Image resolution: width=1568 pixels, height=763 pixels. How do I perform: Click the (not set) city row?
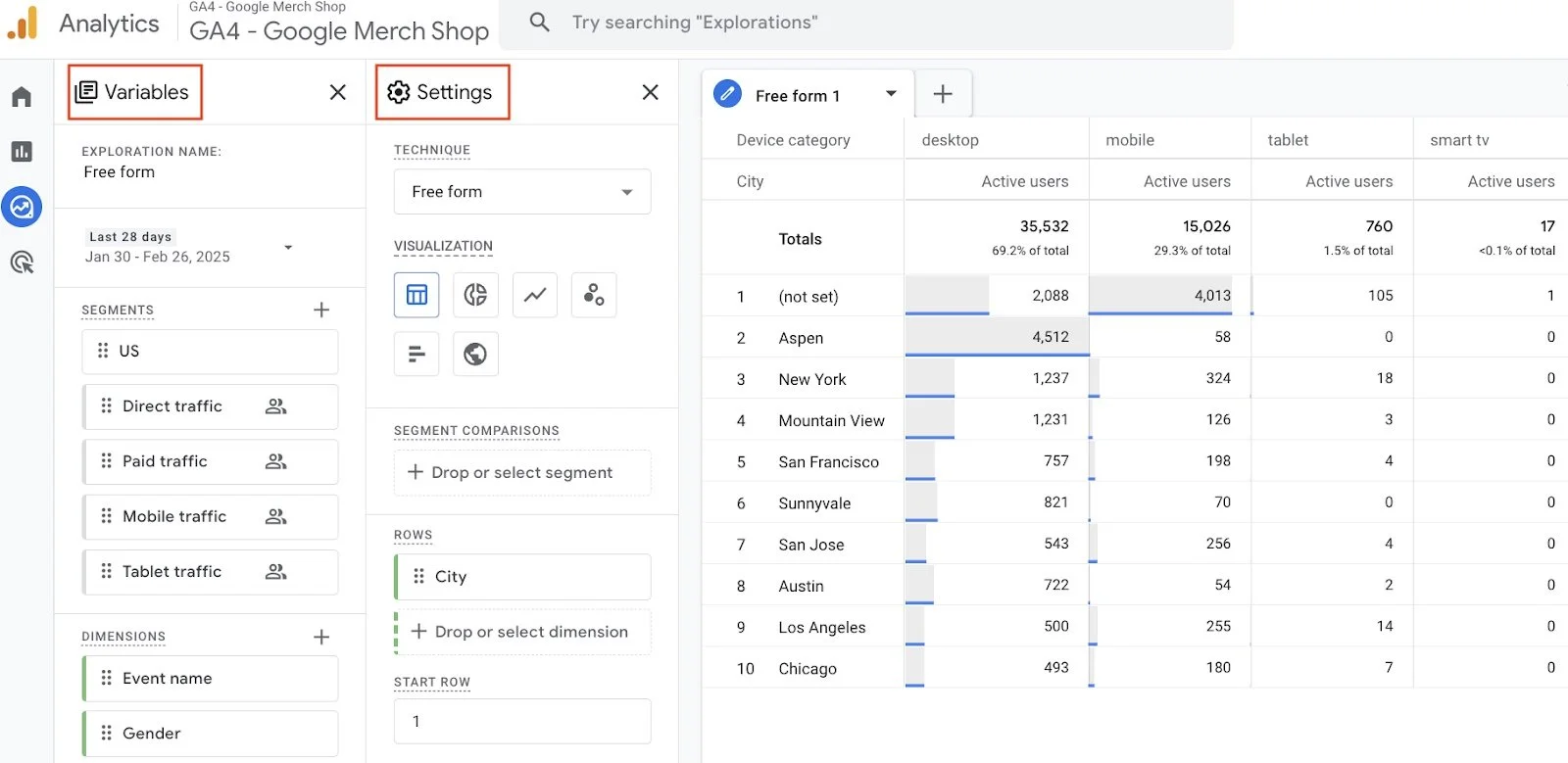click(x=808, y=297)
